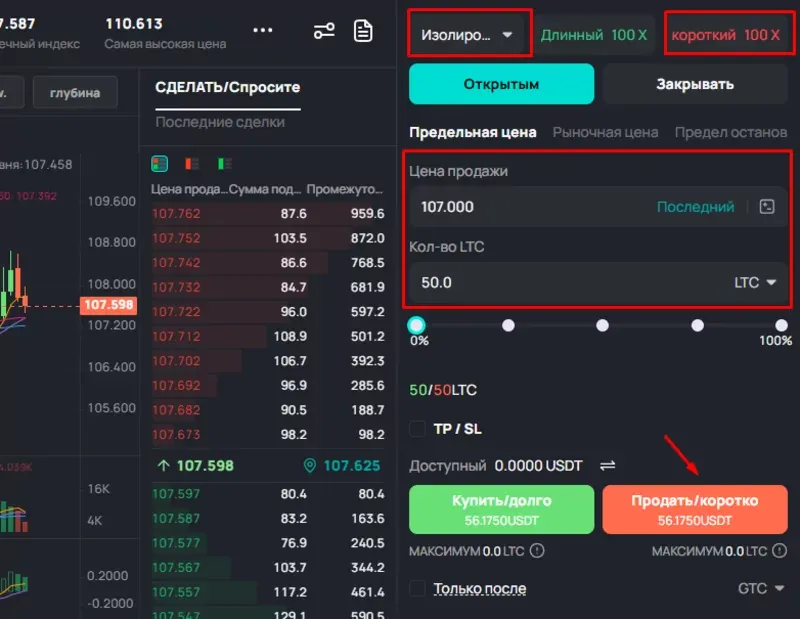
Task: Select combined order book view icon
Action: tap(160, 164)
